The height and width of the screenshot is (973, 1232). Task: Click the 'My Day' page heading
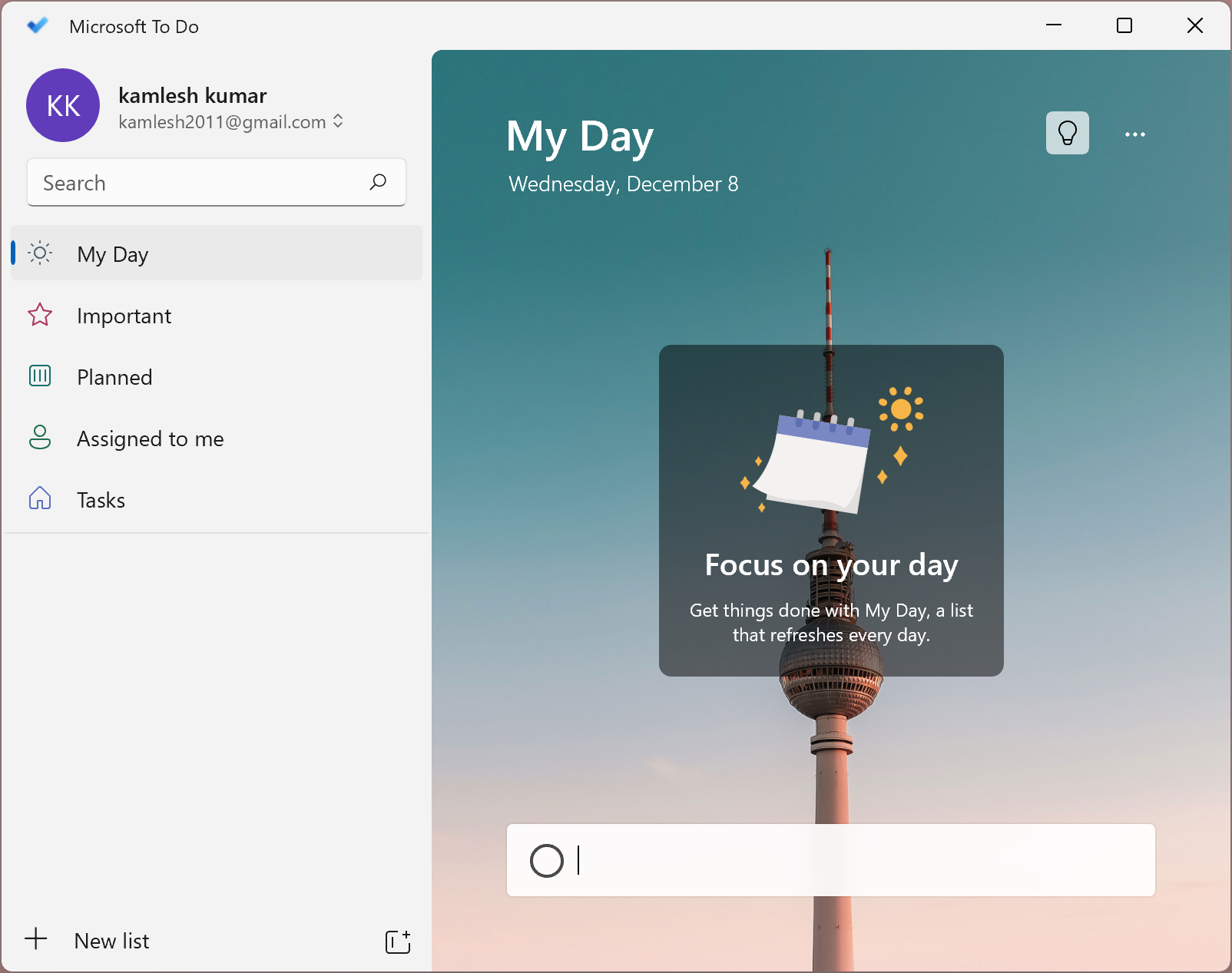(580, 137)
